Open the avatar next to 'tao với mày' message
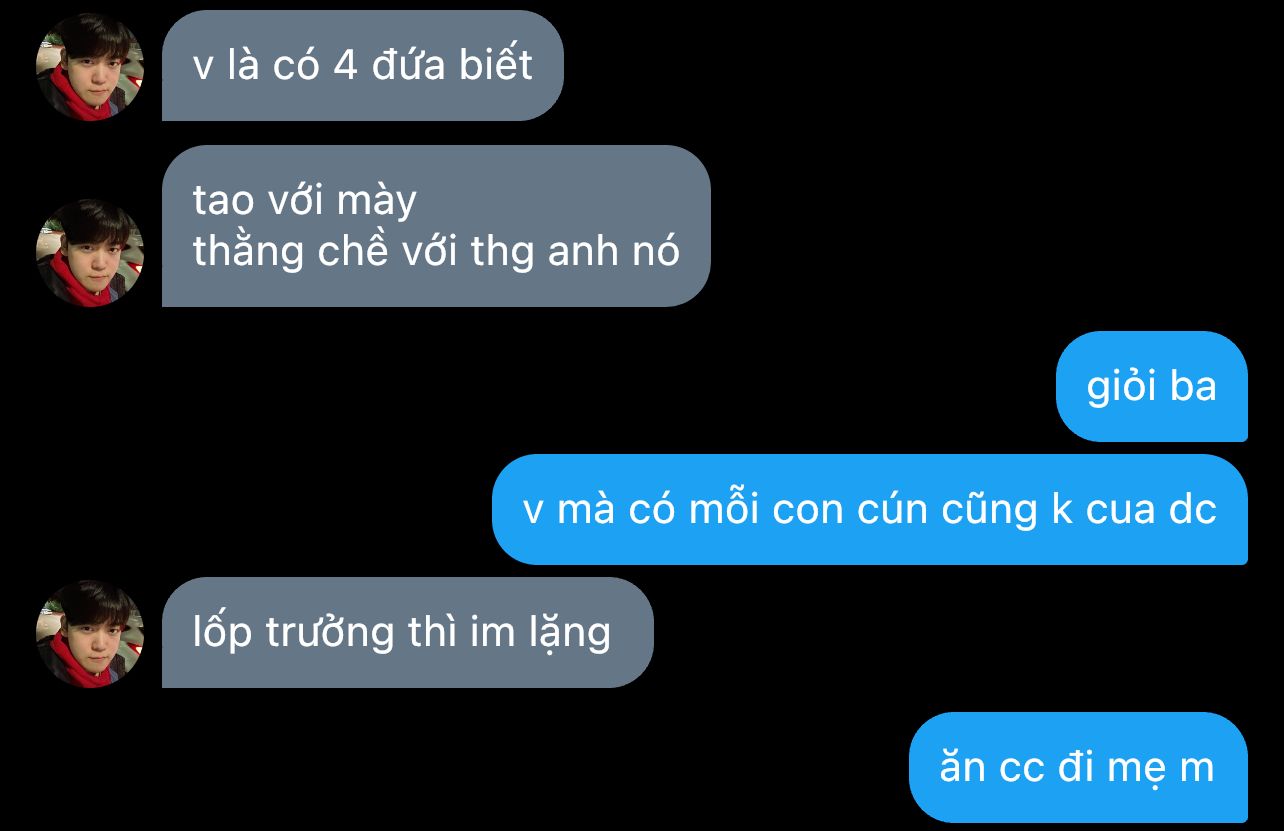 click(x=90, y=253)
